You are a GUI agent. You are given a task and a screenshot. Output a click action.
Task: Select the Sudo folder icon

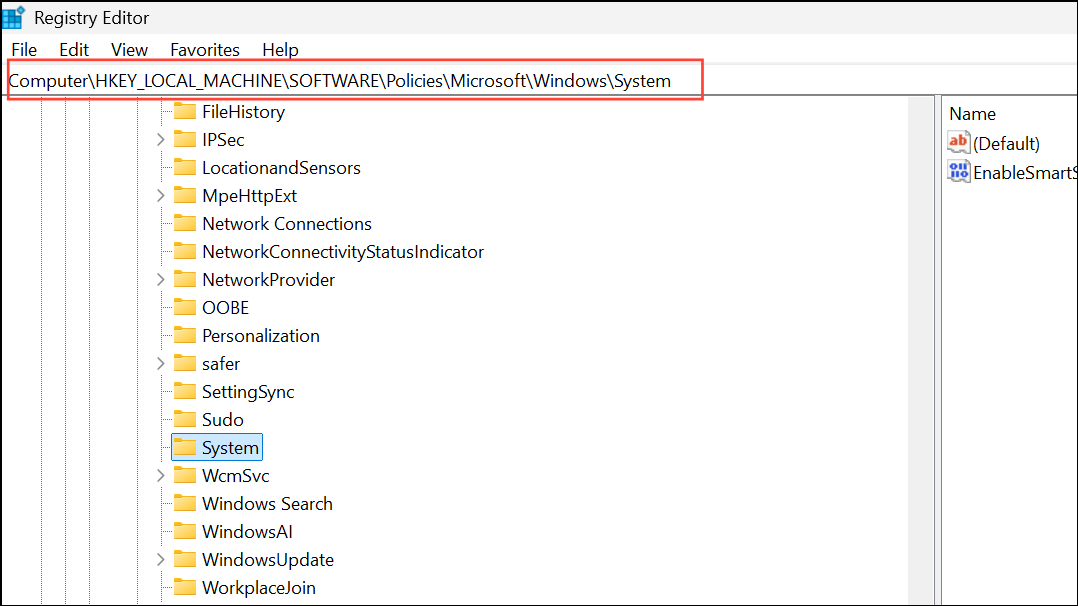tap(185, 419)
